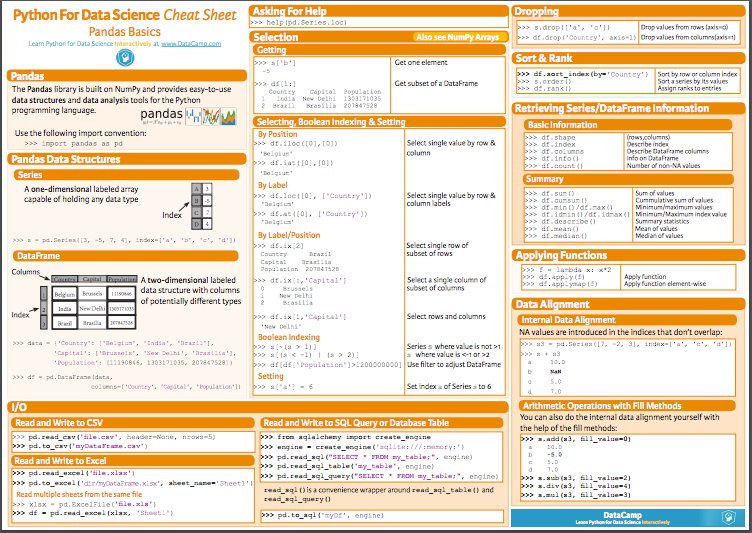Select the 'df.rank()' code line
Image resolution: width=752 pixels, height=533 pixels.
(545, 89)
